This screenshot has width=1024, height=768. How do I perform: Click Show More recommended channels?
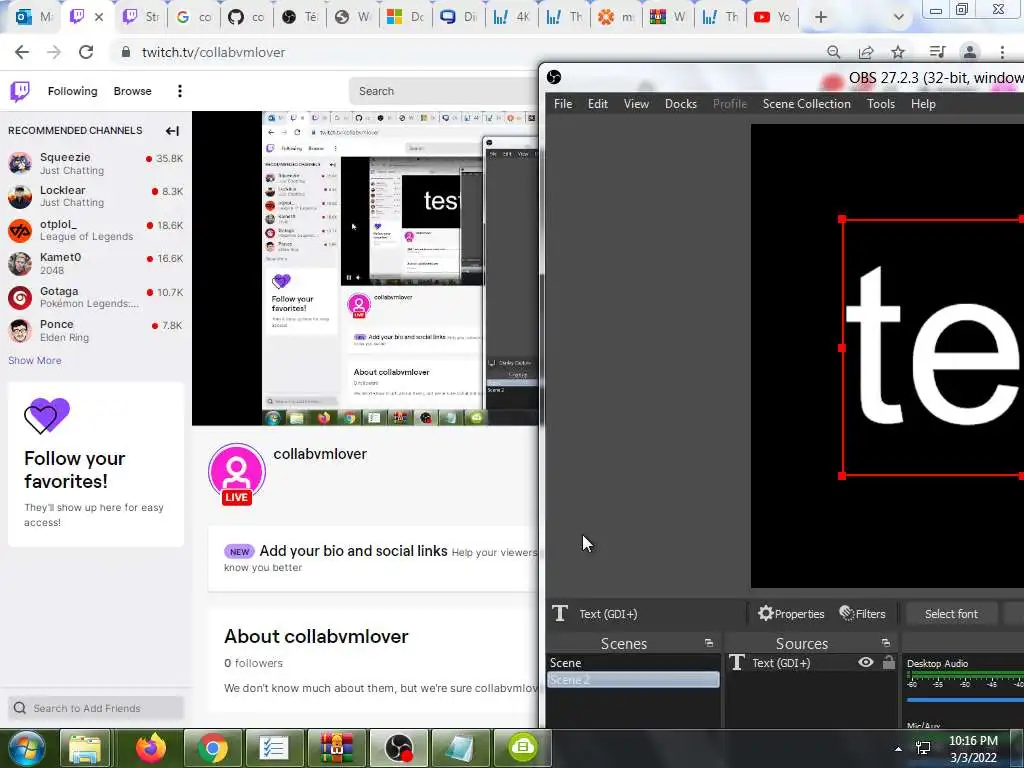pyautogui.click(x=35, y=360)
